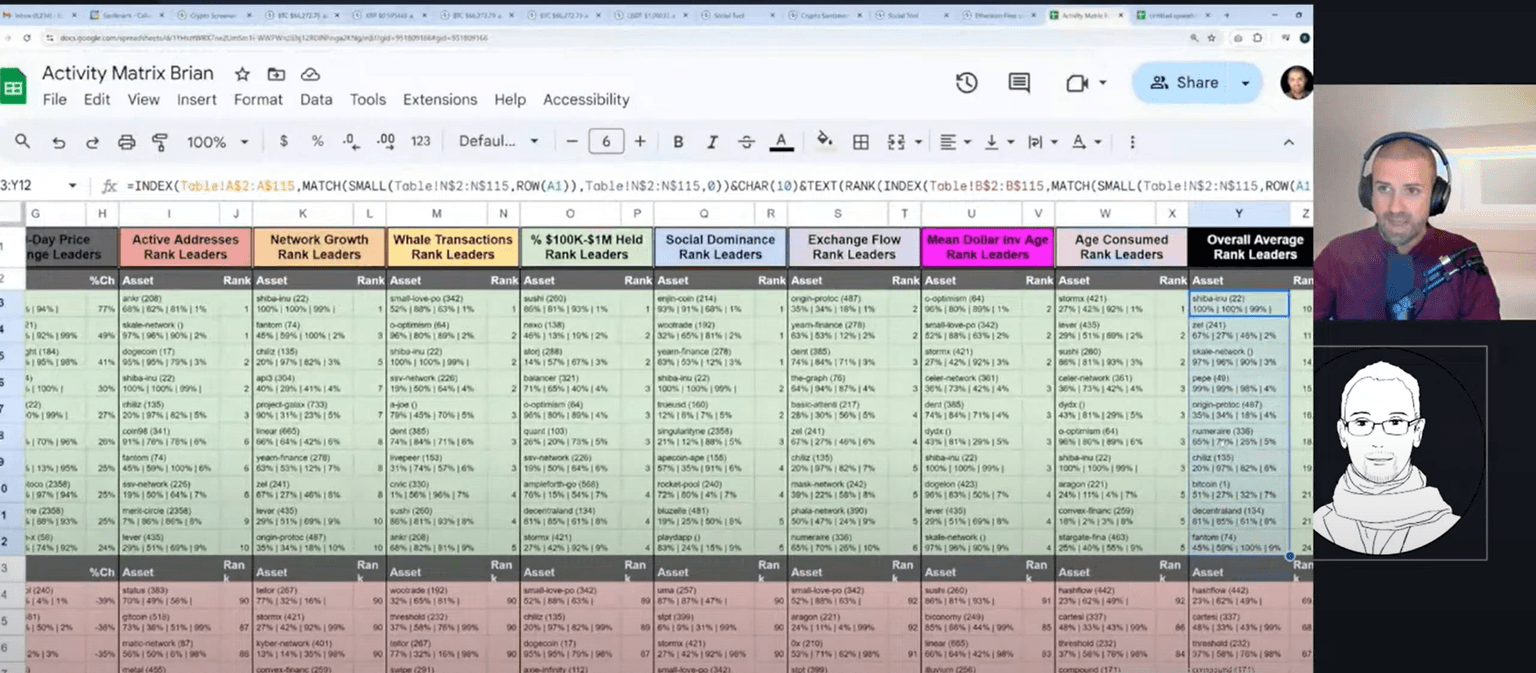Open the font family dropdown
1536x673 pixels.
point(498,142)
